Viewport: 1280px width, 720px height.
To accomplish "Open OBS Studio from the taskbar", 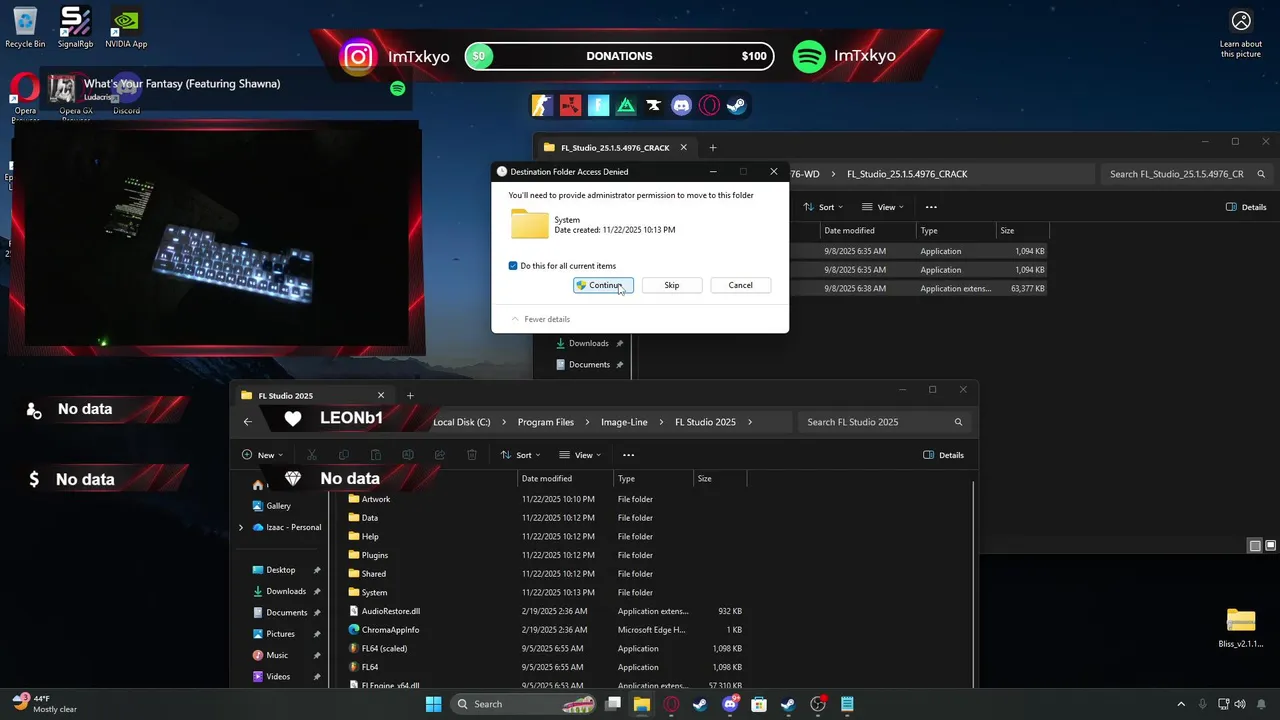I will pyautogui.click(x=818, y=704).
